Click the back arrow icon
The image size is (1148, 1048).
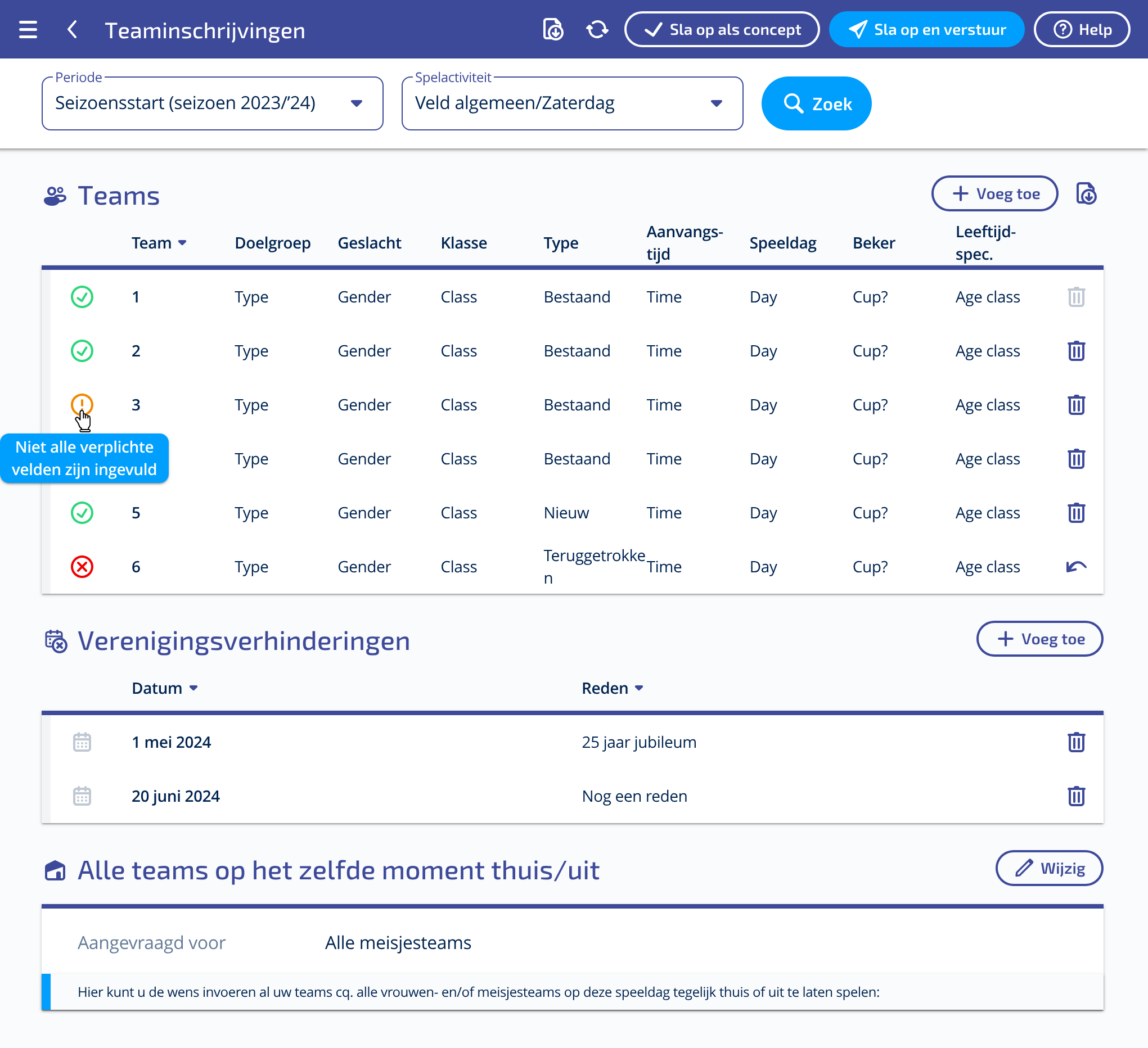tap(73, 30)
